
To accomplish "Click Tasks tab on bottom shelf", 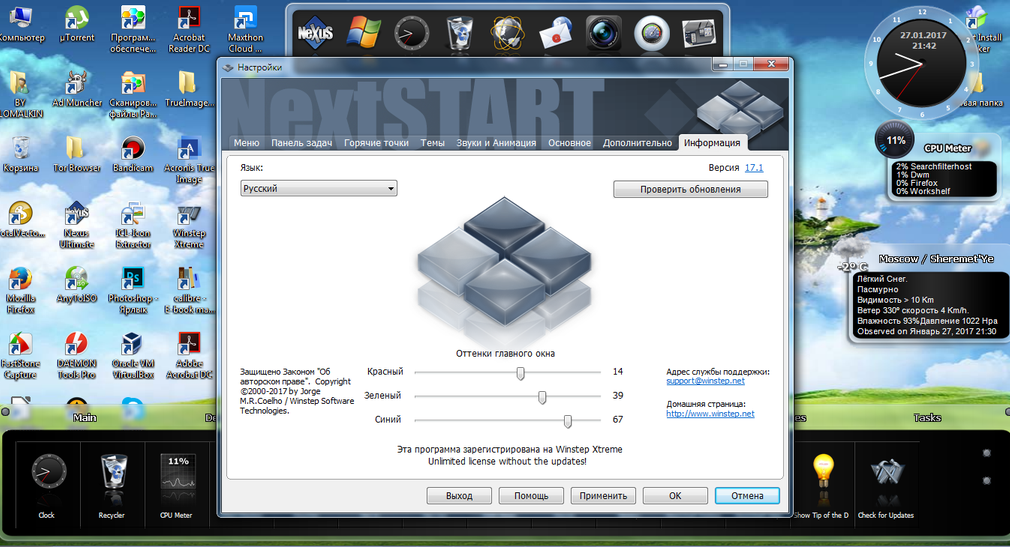I will coord(927,417).
